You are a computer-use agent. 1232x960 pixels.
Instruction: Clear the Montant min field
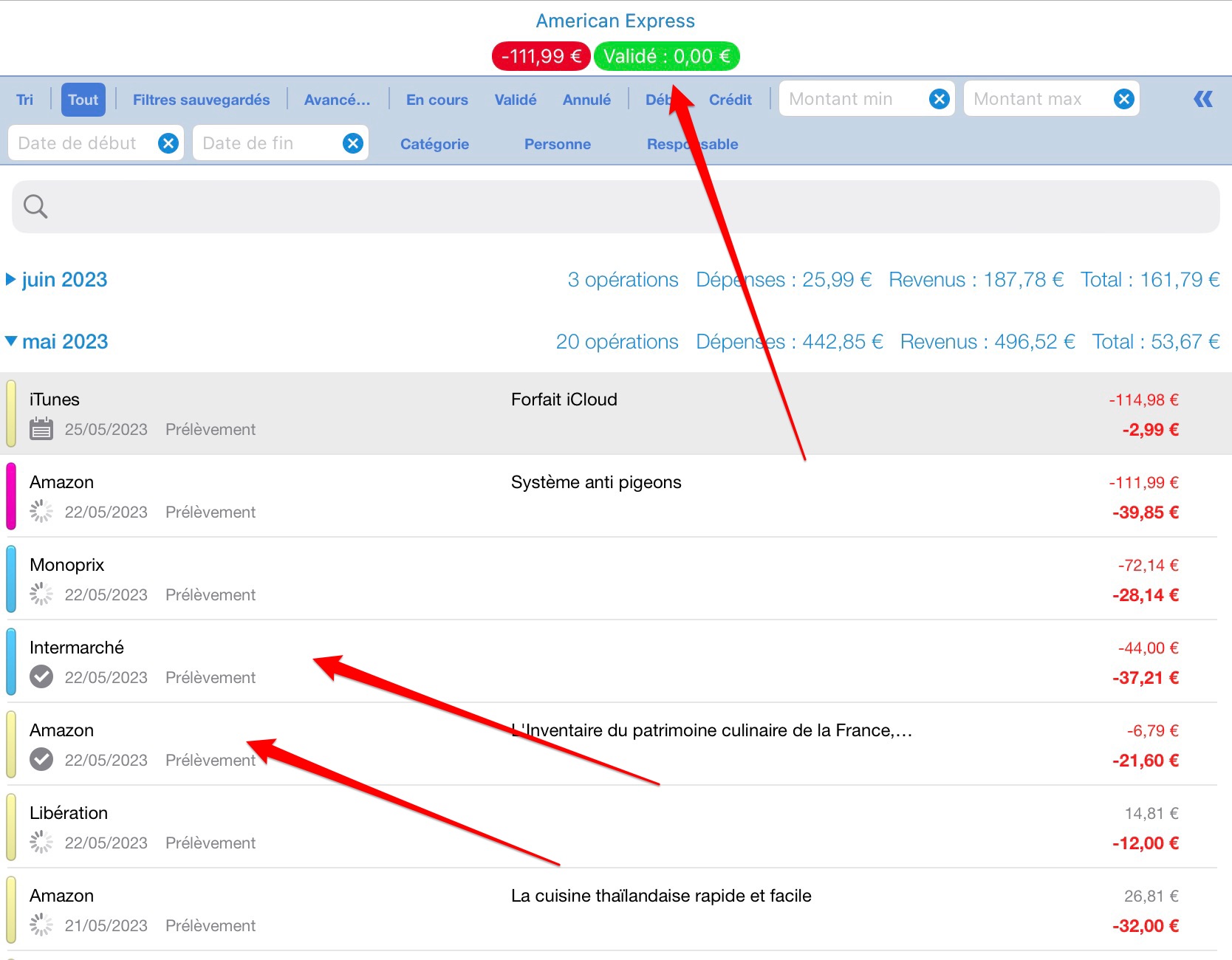[x=939, y=99]
